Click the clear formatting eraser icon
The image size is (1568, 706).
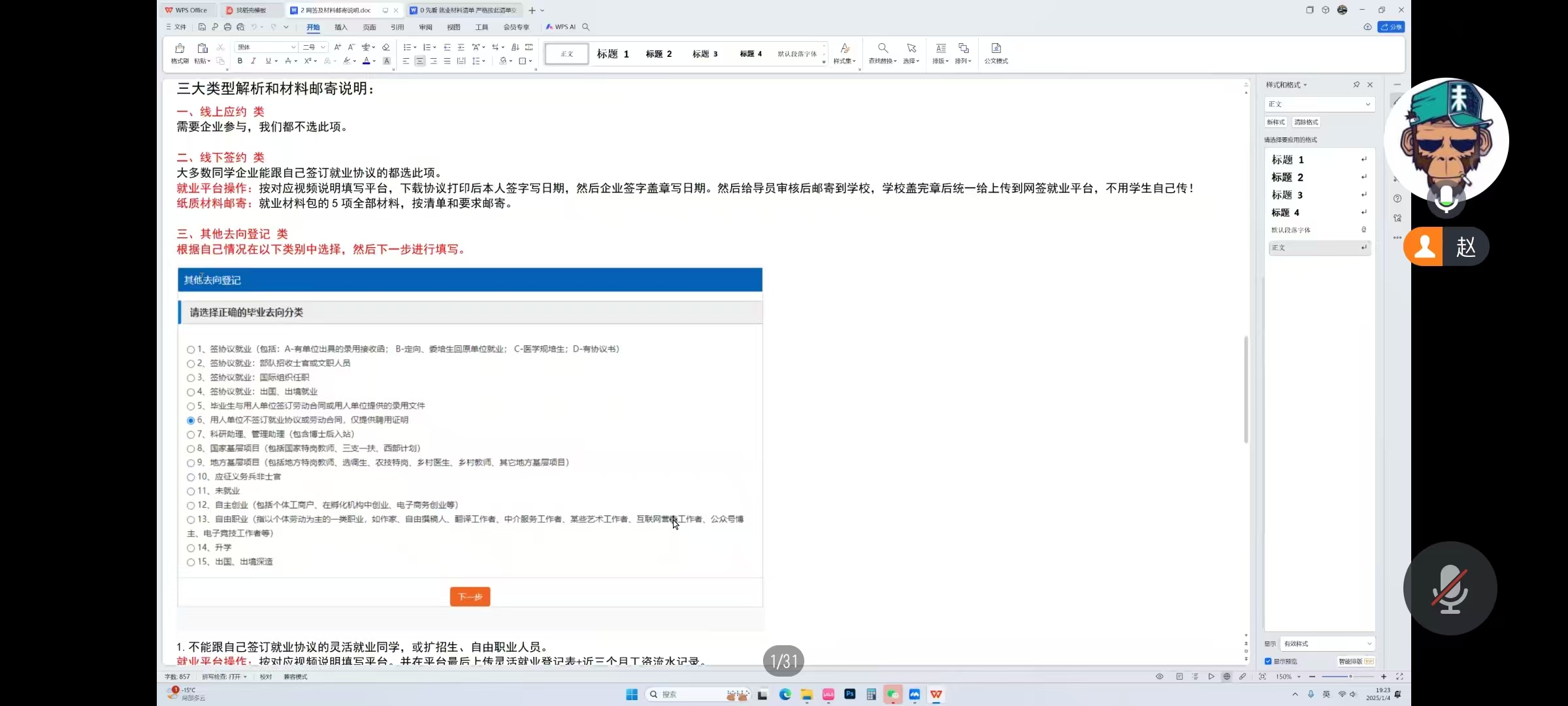click(x=386, y=47)
